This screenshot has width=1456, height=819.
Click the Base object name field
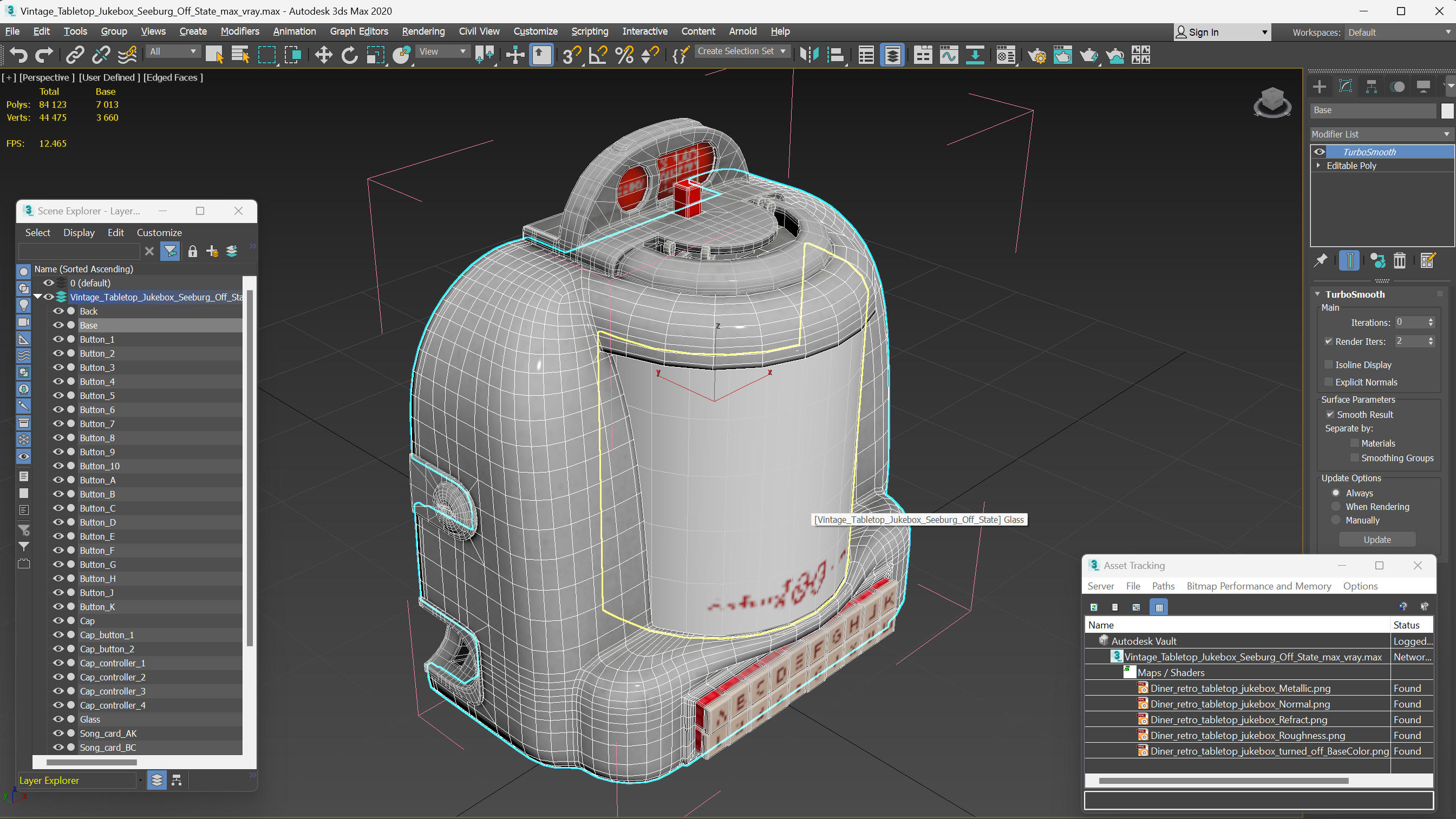[1374, 110]
